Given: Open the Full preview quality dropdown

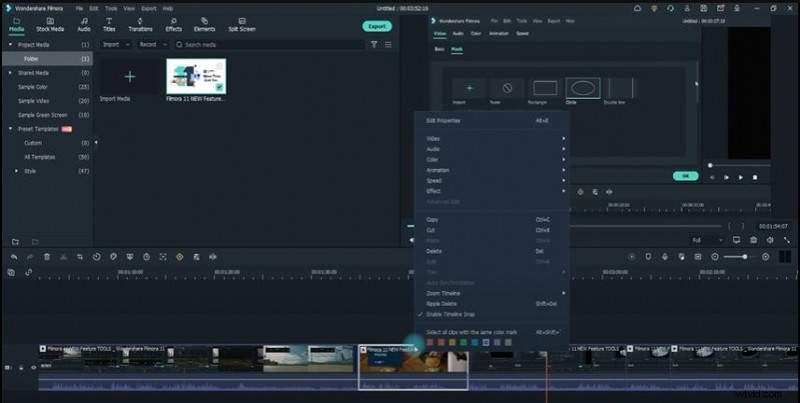Looking at the screenshot, I should (707, 240).
